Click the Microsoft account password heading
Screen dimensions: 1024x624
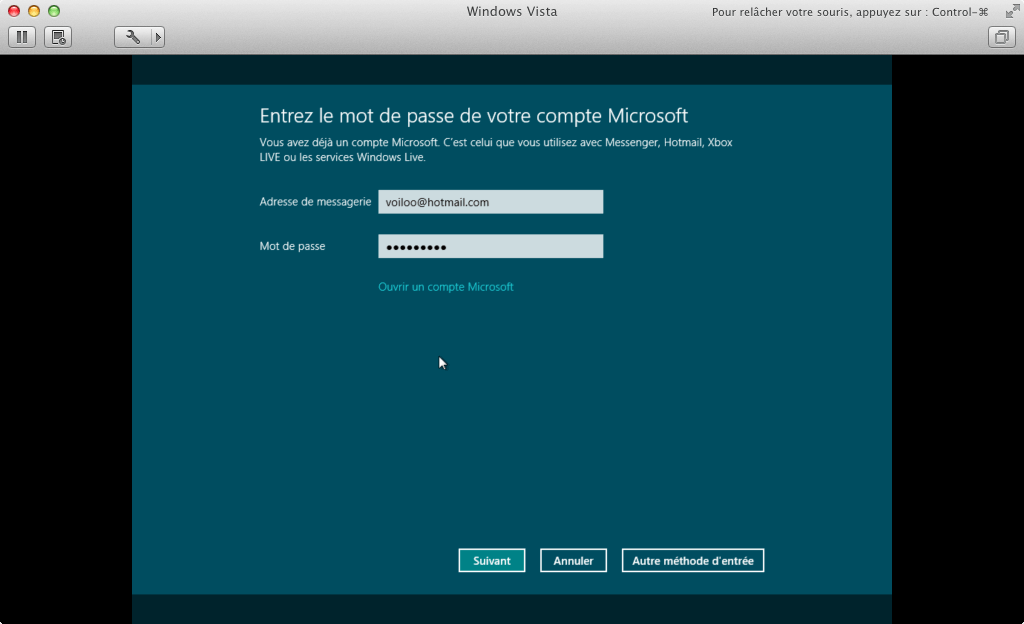[x=473, y=115]
